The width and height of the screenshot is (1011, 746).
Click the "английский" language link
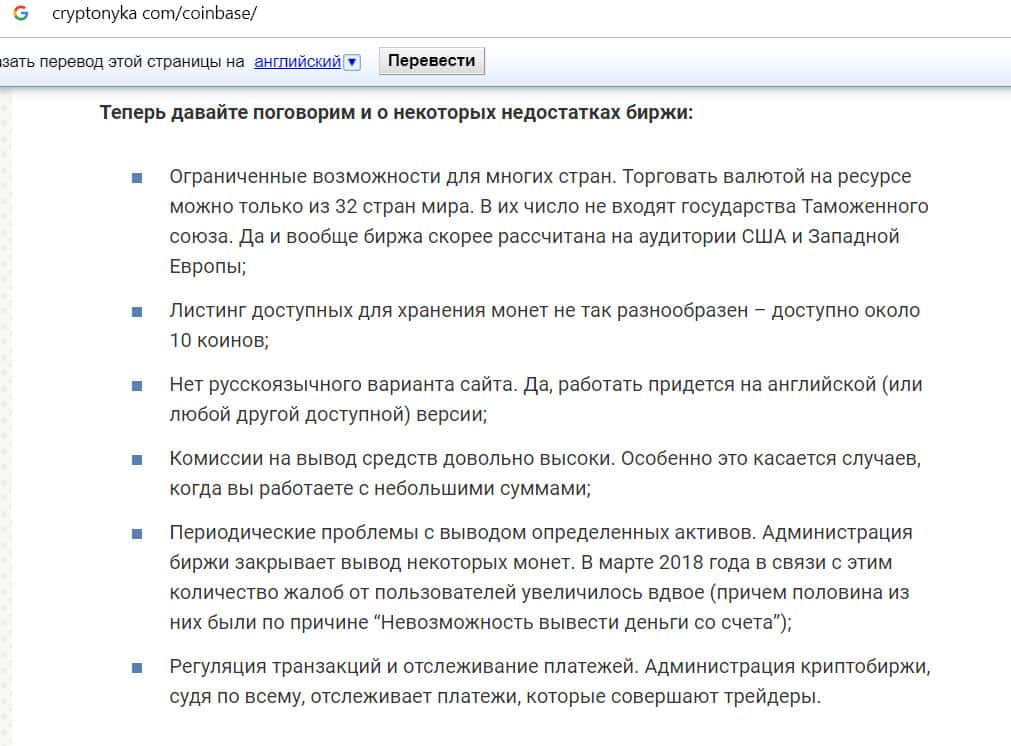[x=298, y=61]
